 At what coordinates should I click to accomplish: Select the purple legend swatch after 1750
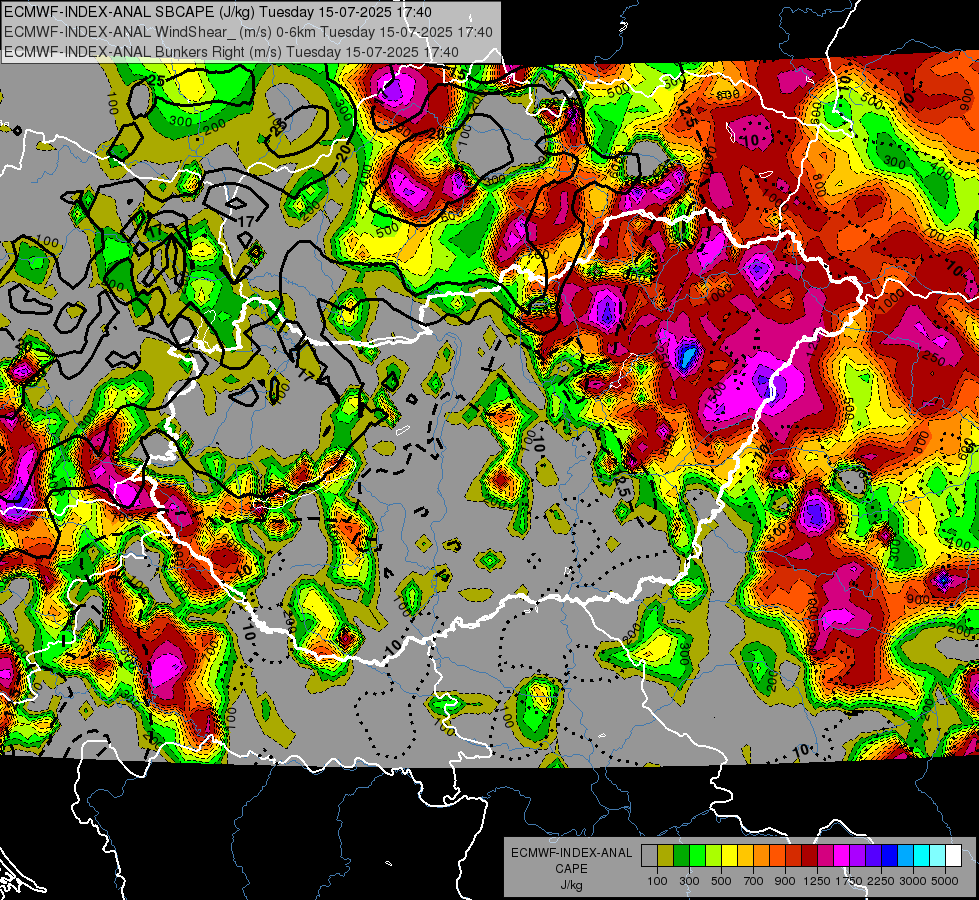click(x=857, y=855)
